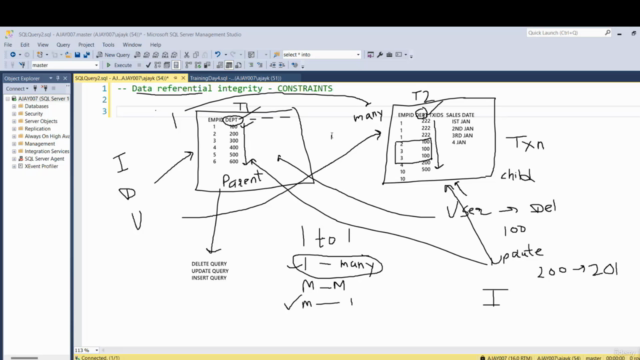The height and width of the screenshot is (360, 640).
Task: Select the SQLQuery2.sql tab
Action: point(122,78)
